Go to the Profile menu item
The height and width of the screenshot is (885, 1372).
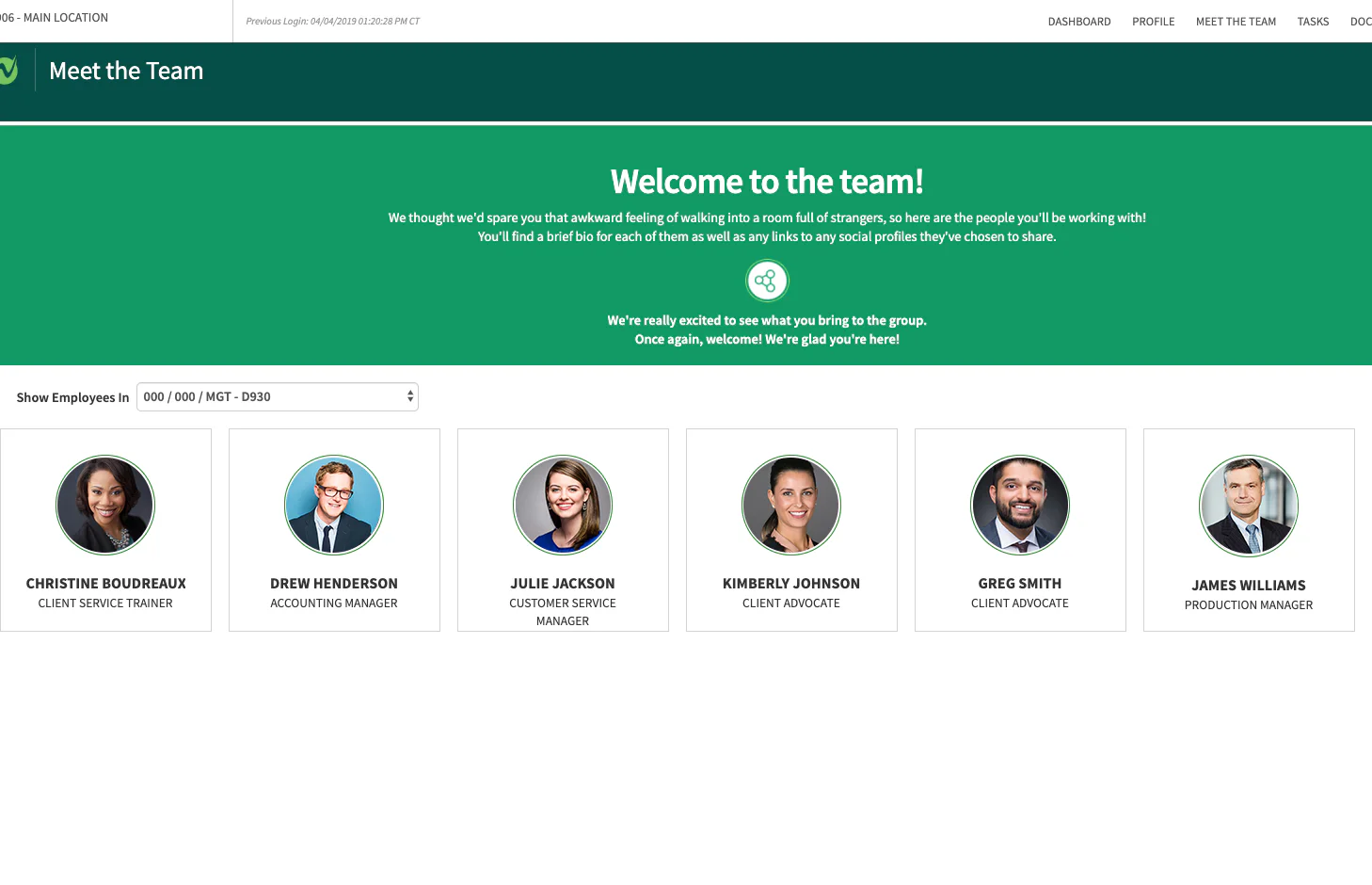click(x=1154, y=22)
